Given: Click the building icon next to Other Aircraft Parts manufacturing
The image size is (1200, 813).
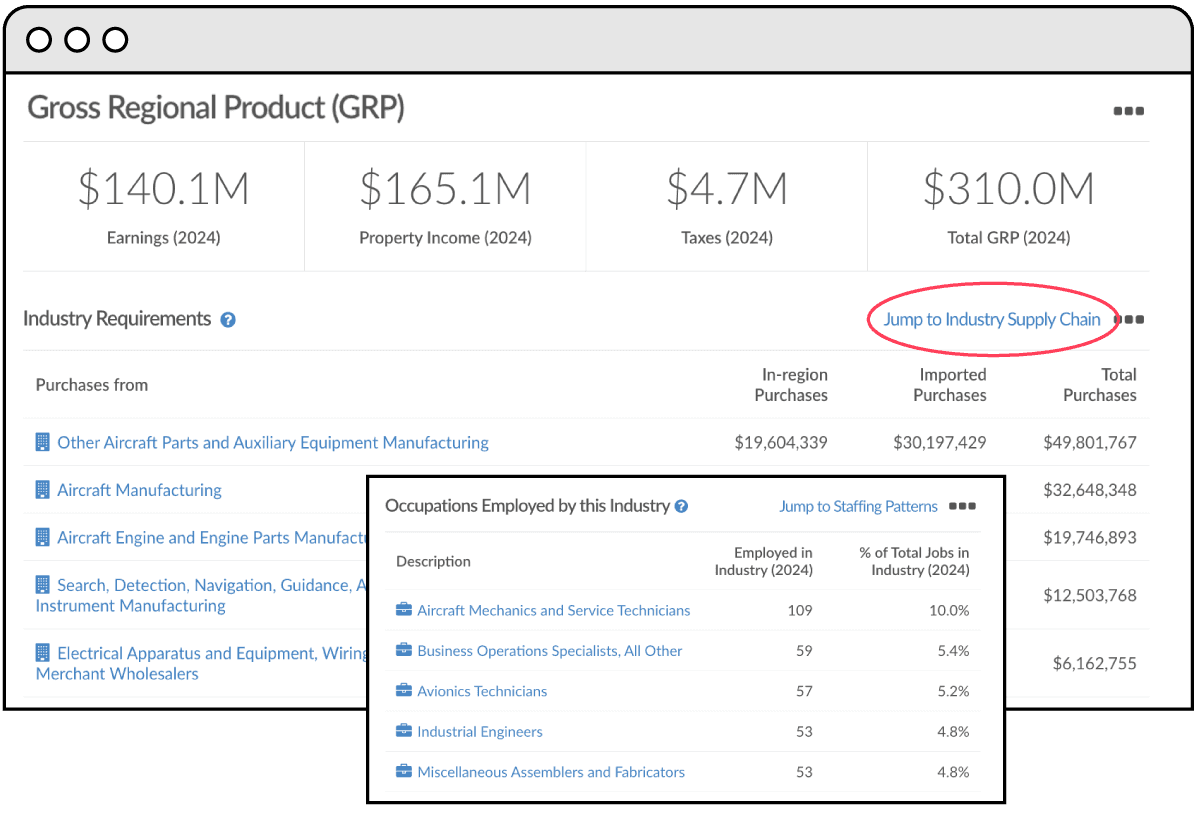Looking at the screenshot, I should coord(42,442).
